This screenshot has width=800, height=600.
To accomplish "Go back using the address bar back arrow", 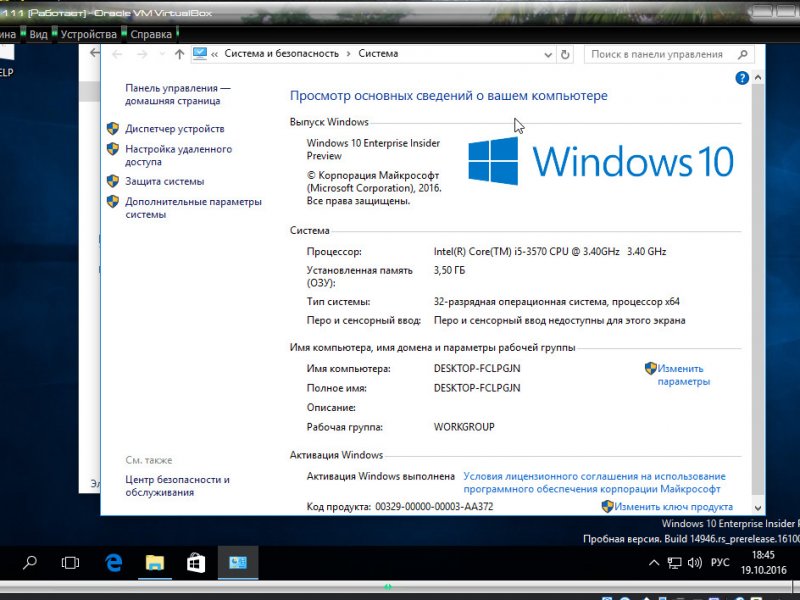I will pyautogui.click(x=117, y=54).
